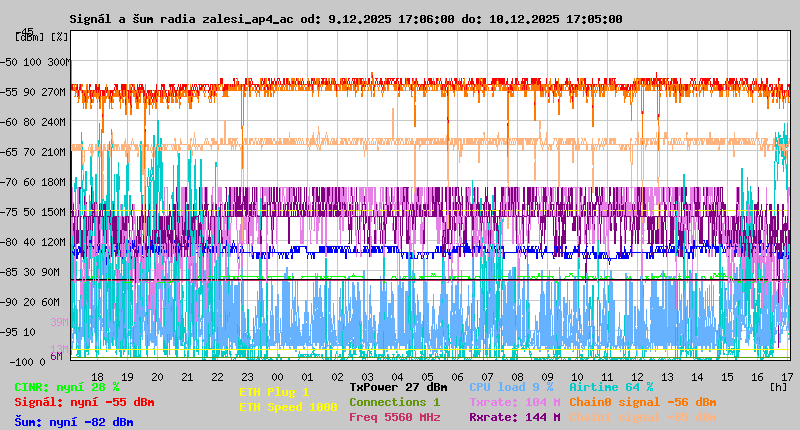Click the 00 hour mark on time axis
The image size is (800, 430).
pyautogui.click(x=248, y=376)
